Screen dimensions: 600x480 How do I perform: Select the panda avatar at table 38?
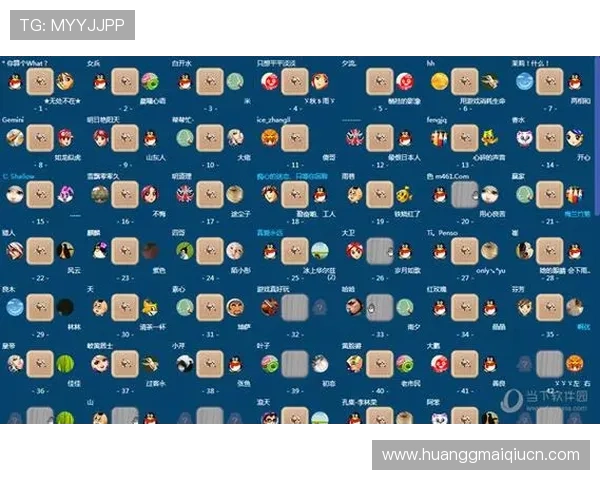tap(185, 364)
